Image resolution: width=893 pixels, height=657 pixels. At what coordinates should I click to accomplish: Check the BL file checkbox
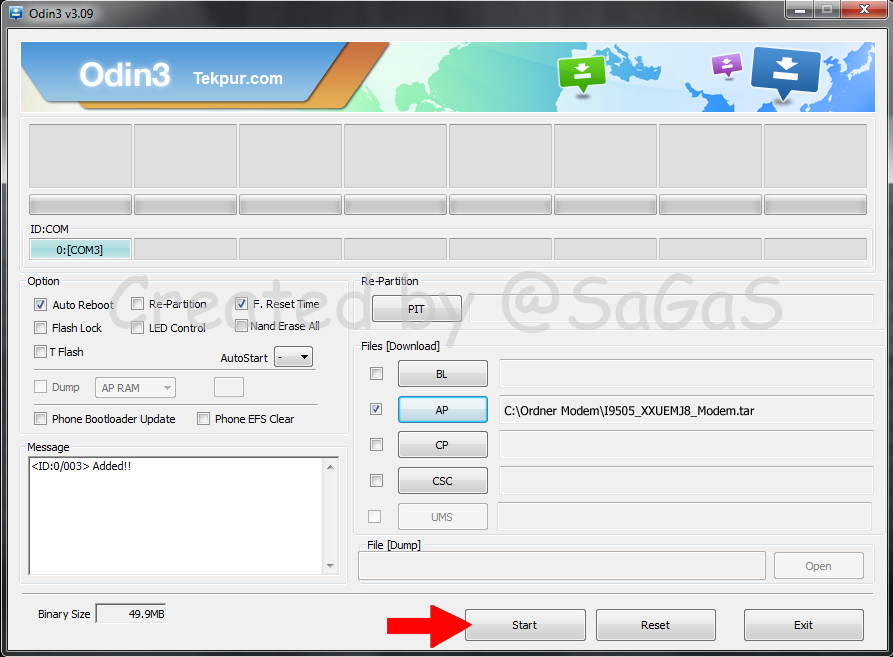click(376, 373)
